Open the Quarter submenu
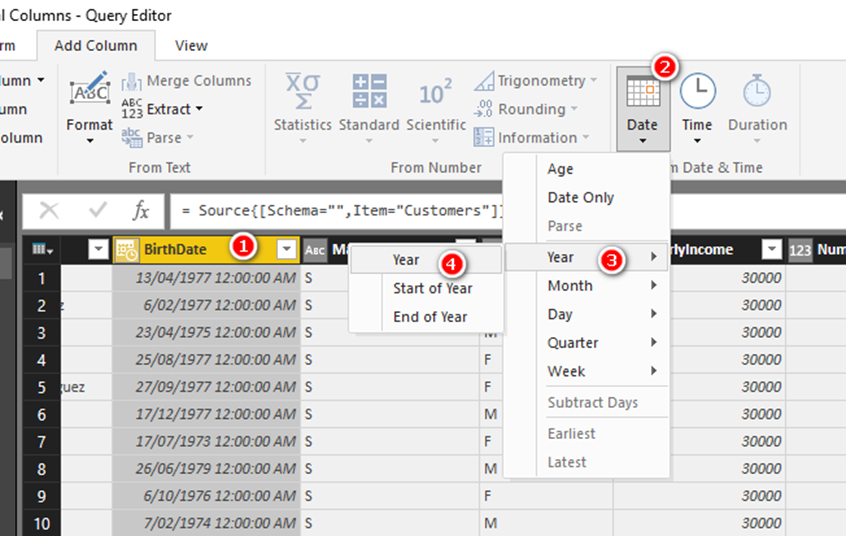The height and width of the screenshot is (536, 846). tap(587, 343)
